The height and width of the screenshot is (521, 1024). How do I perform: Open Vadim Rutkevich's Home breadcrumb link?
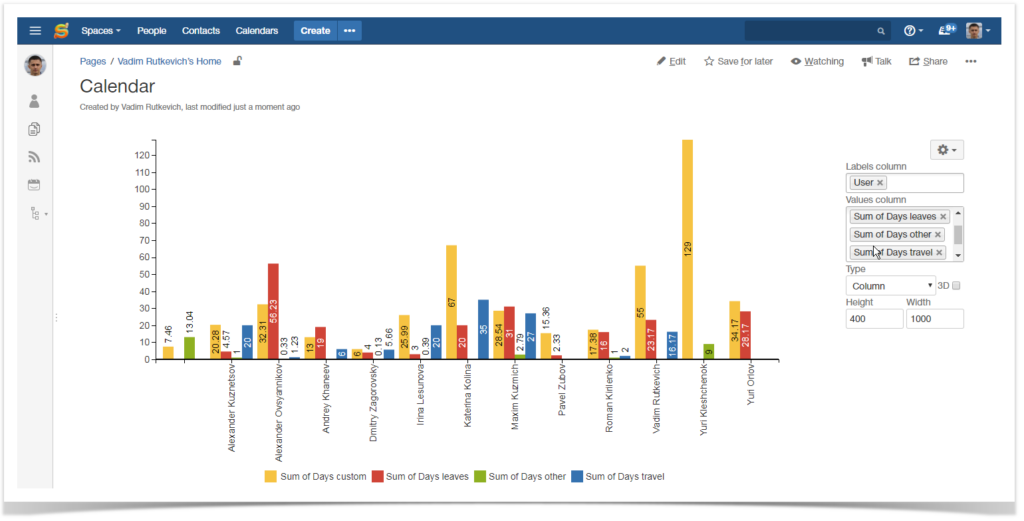pos(170,61)
